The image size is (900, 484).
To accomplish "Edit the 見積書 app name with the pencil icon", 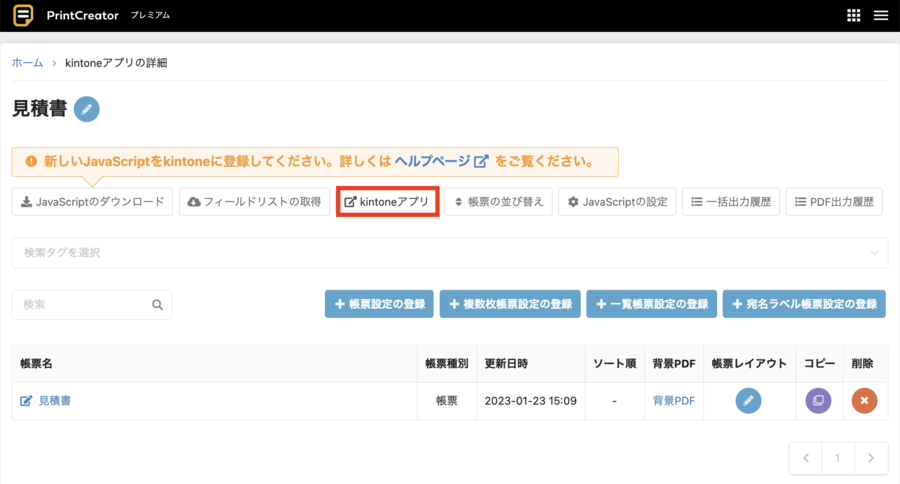I will [x=87, y=109].
